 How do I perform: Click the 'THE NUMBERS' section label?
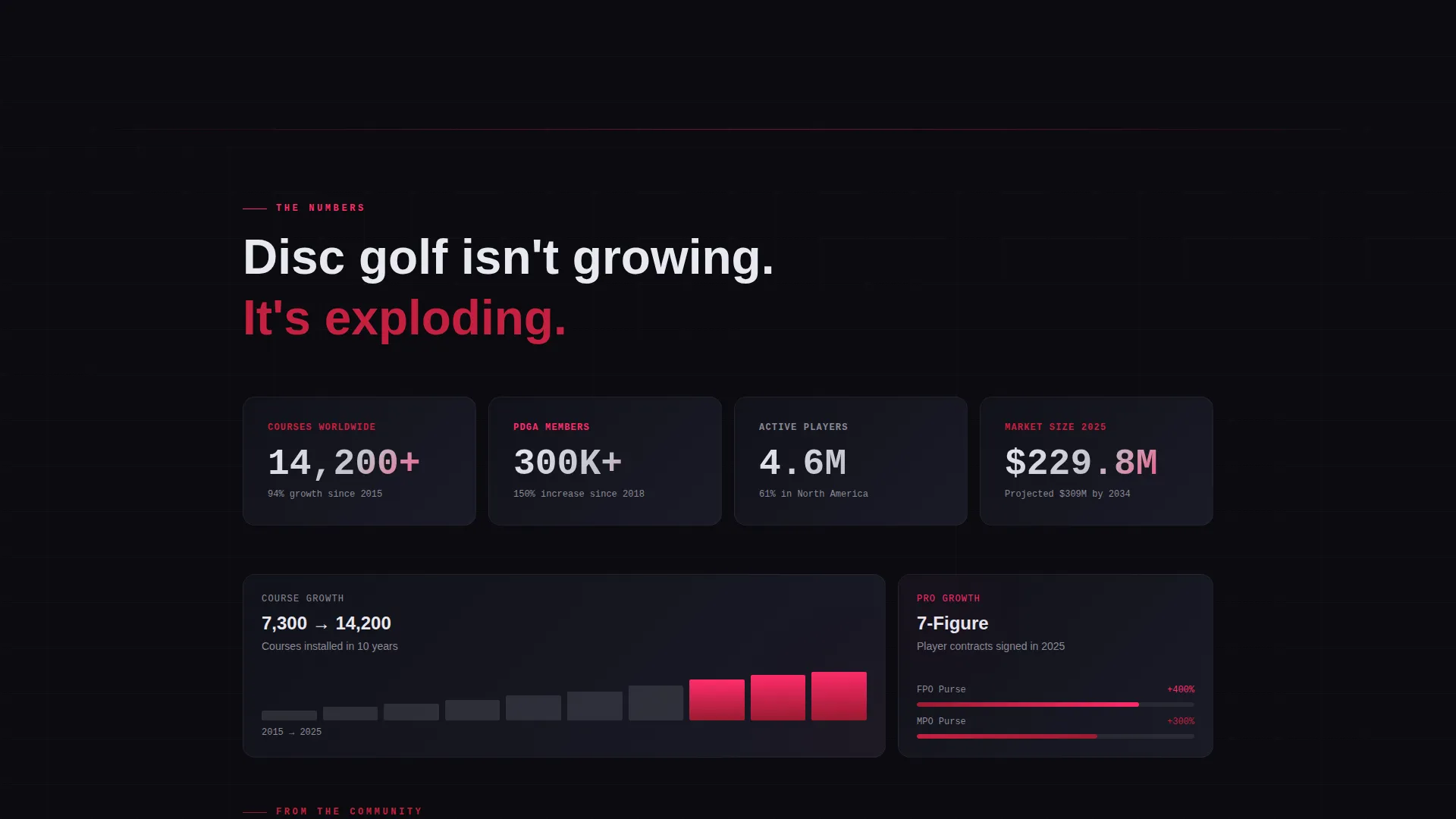click(320, 208)
